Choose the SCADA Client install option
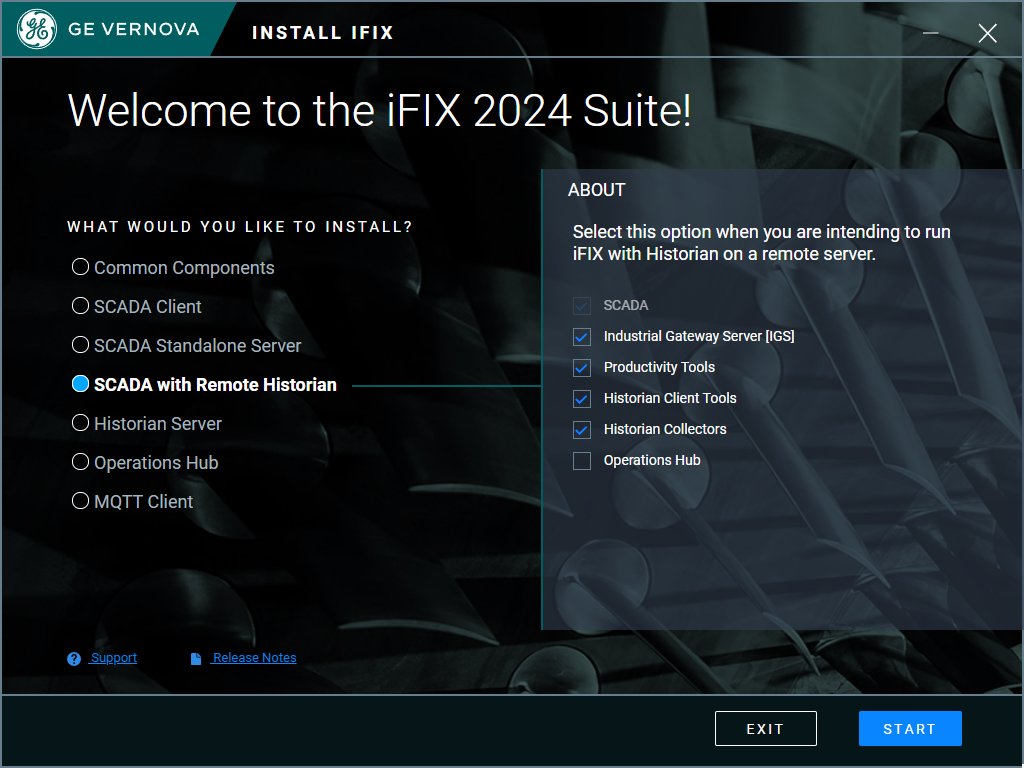This screenshot has width=1024, height=768. pos(80,306)
